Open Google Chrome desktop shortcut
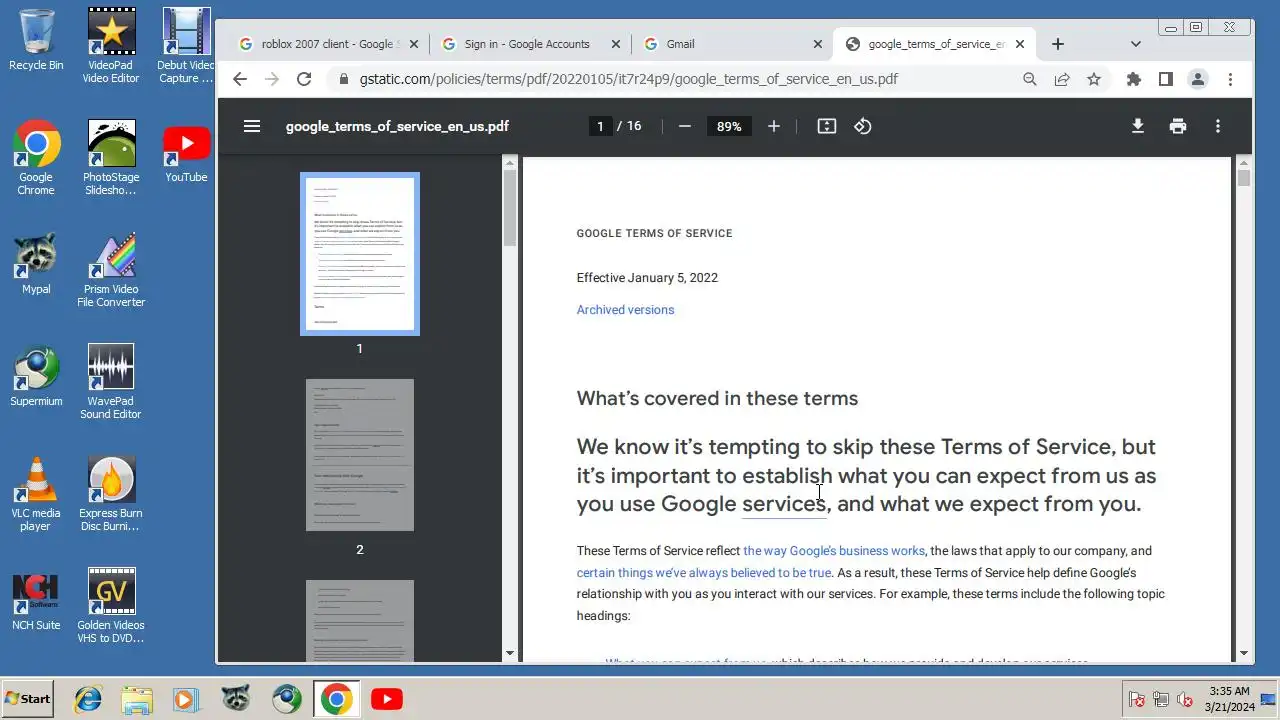Viewport: 1280px width, 720px height. pyautogui.click(x=36, y=158)
